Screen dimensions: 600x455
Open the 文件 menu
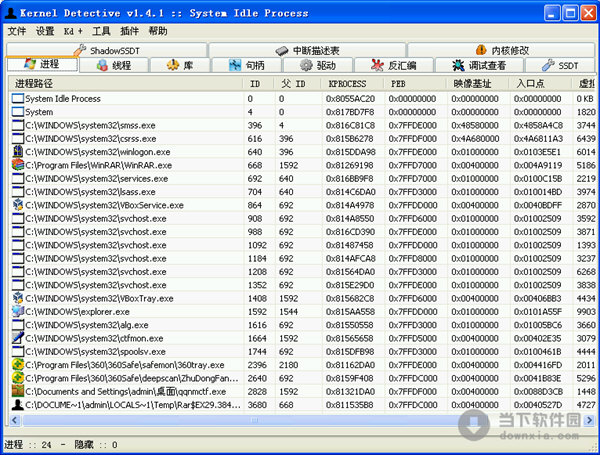pyautogui.click(x=17, y=31)
